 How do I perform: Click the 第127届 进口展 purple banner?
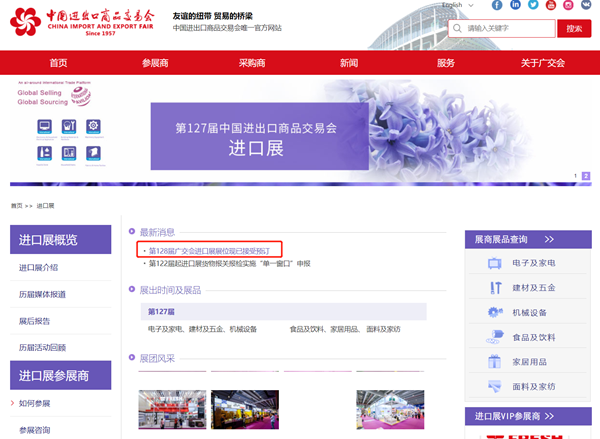point(260,136)
